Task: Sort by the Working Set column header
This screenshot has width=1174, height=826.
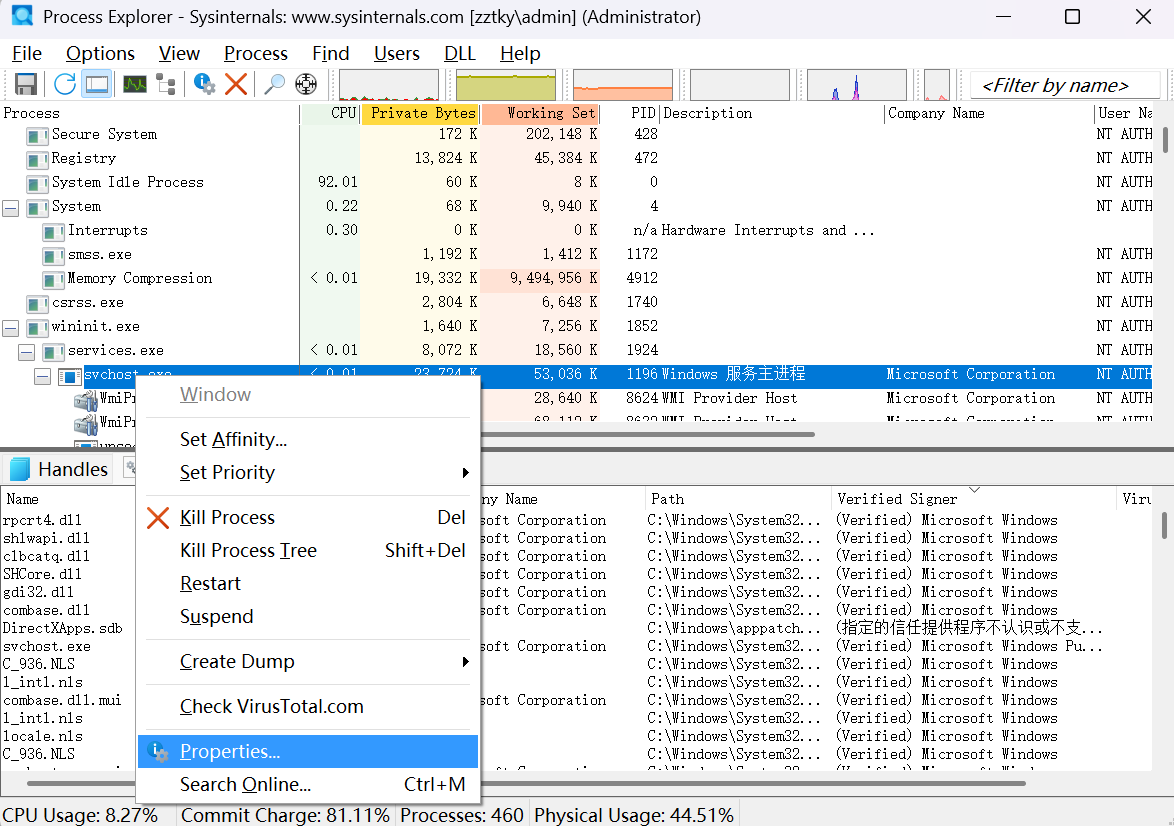Action: click(541, 113)
